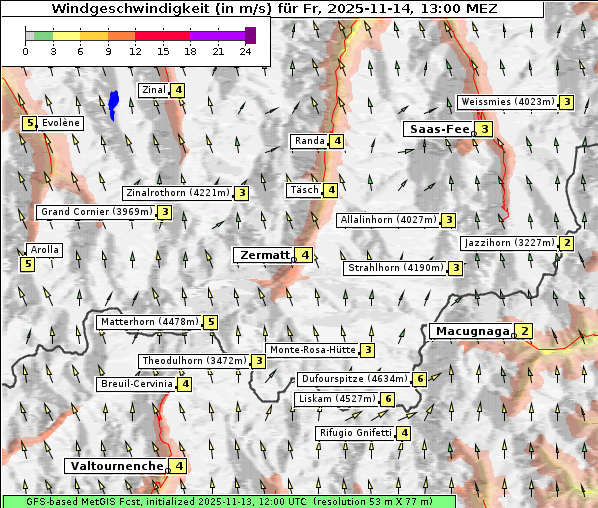Select the Liskam (4527m) label
Screen dimensions: 598x508
pyautogui.click(x=337, y=399)
